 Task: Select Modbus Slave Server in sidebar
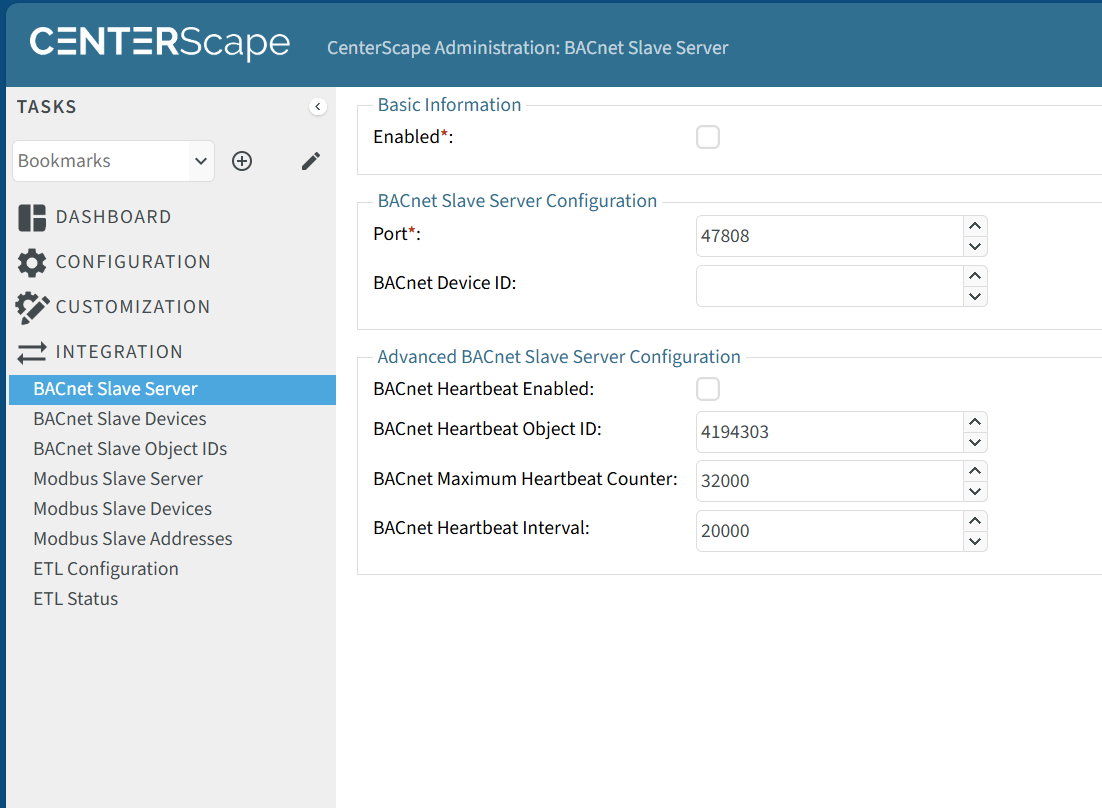(118, 479)
